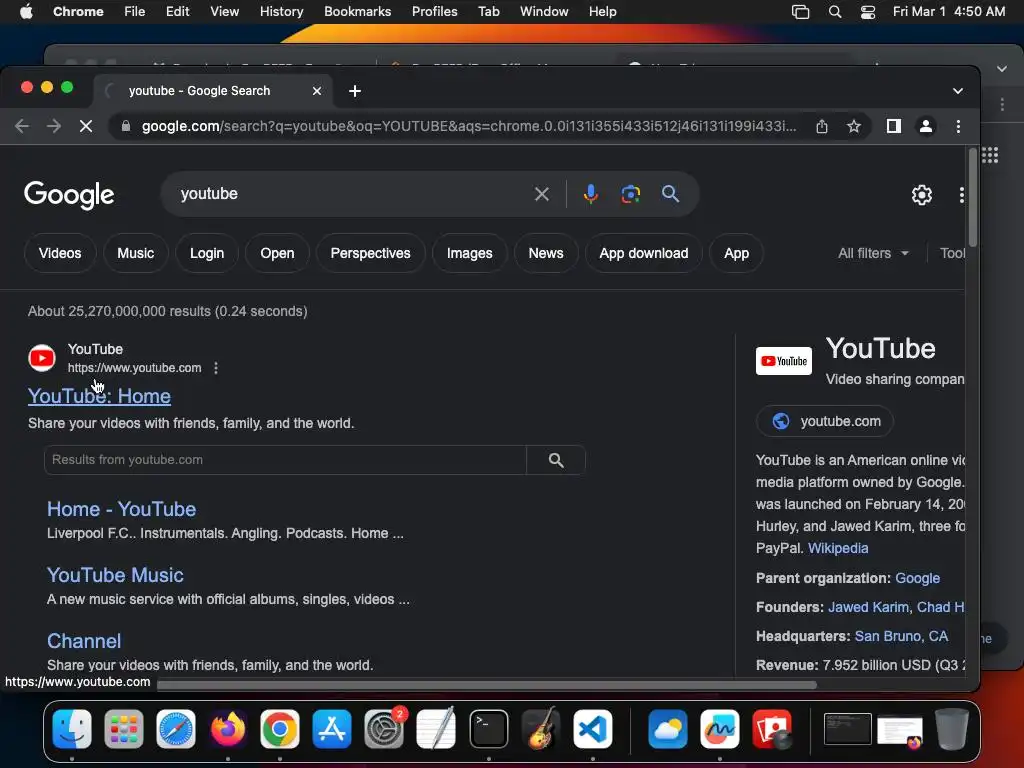Open Google quick settings gear
Screen dimensions: 1024x768
(921, 195)
